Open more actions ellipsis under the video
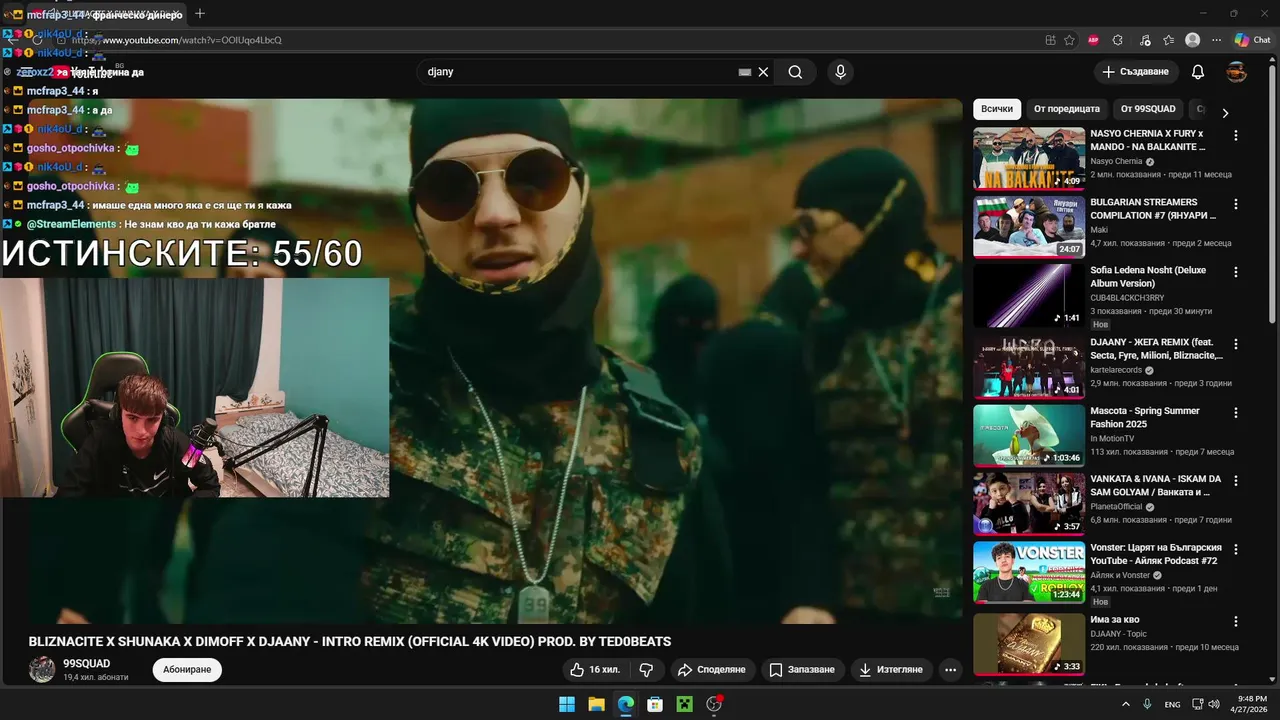The width and height of the screenshot is (1280, 720). 951,669
